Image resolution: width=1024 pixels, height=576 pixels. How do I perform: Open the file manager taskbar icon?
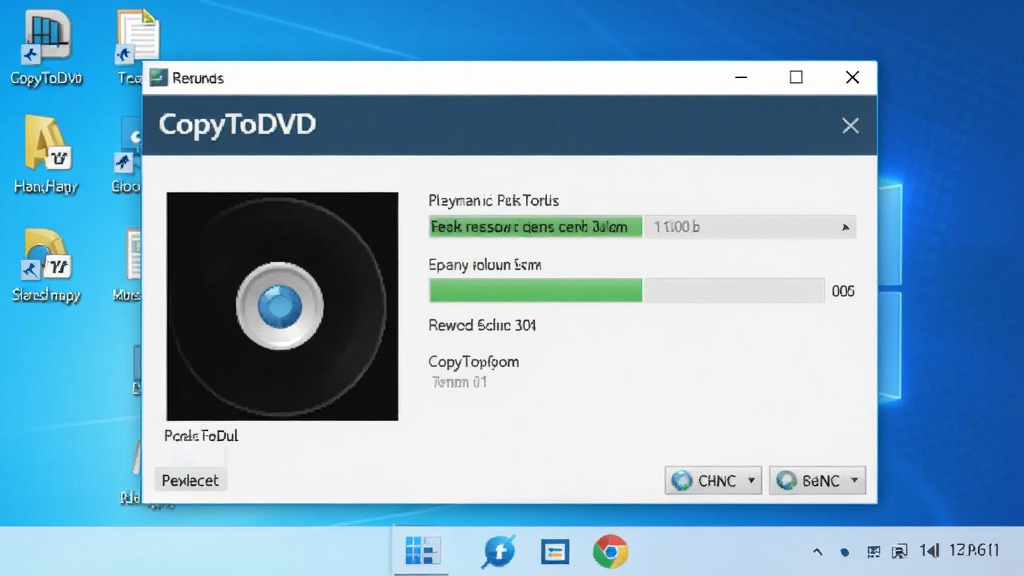click(555, 552)
